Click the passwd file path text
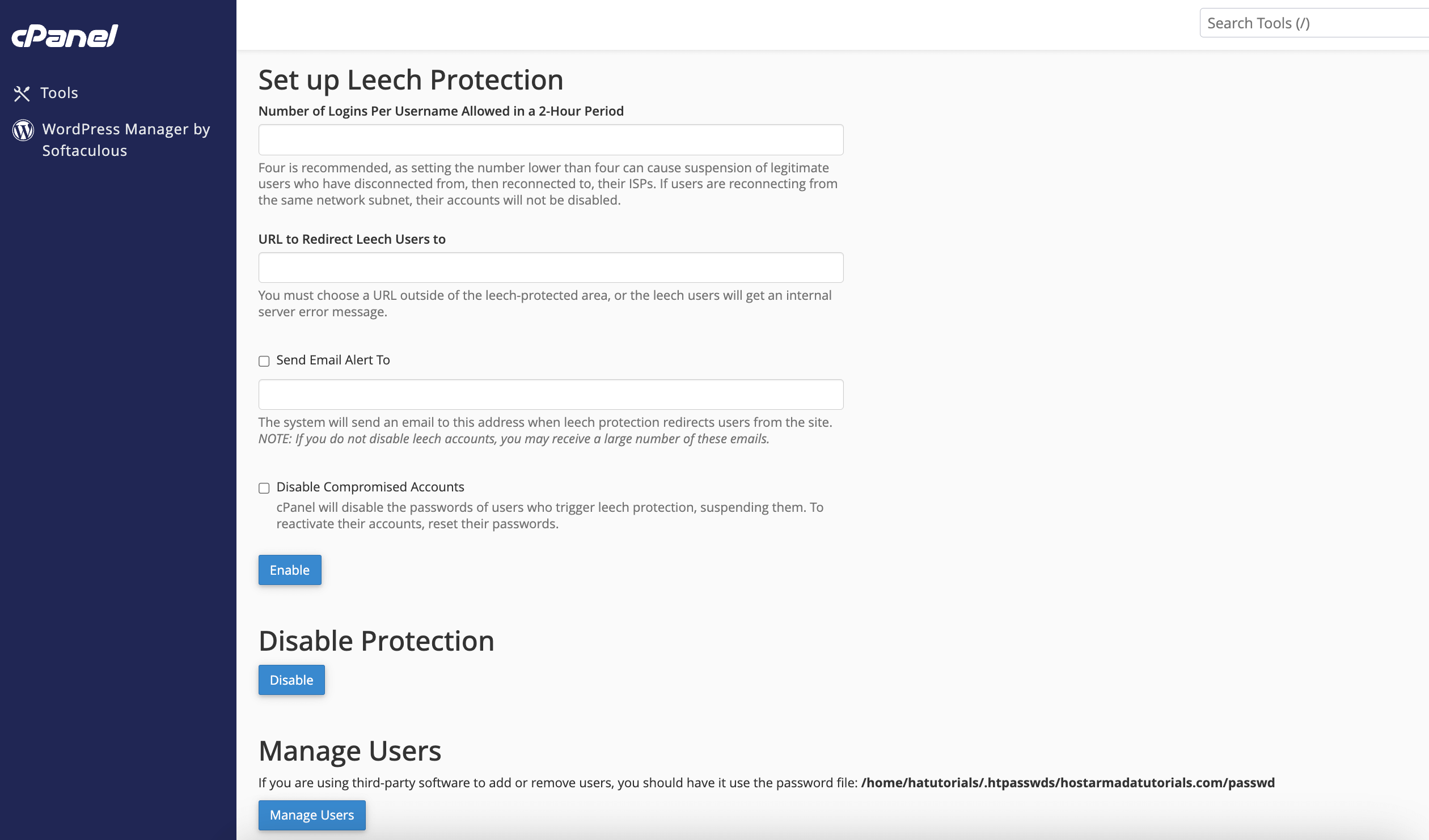Screen dimensions: 1429x840 [x=1067, y=783]
